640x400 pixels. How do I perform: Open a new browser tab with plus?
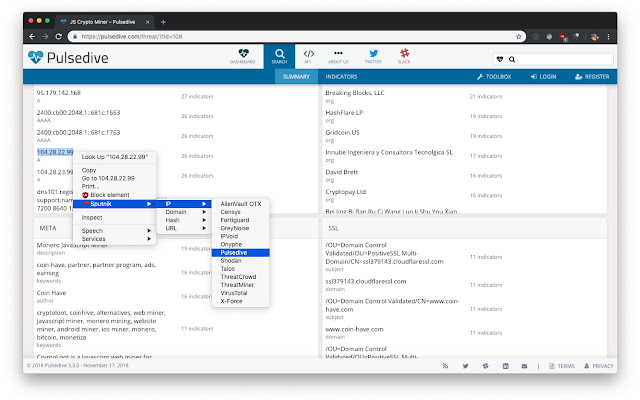[163, 22]
